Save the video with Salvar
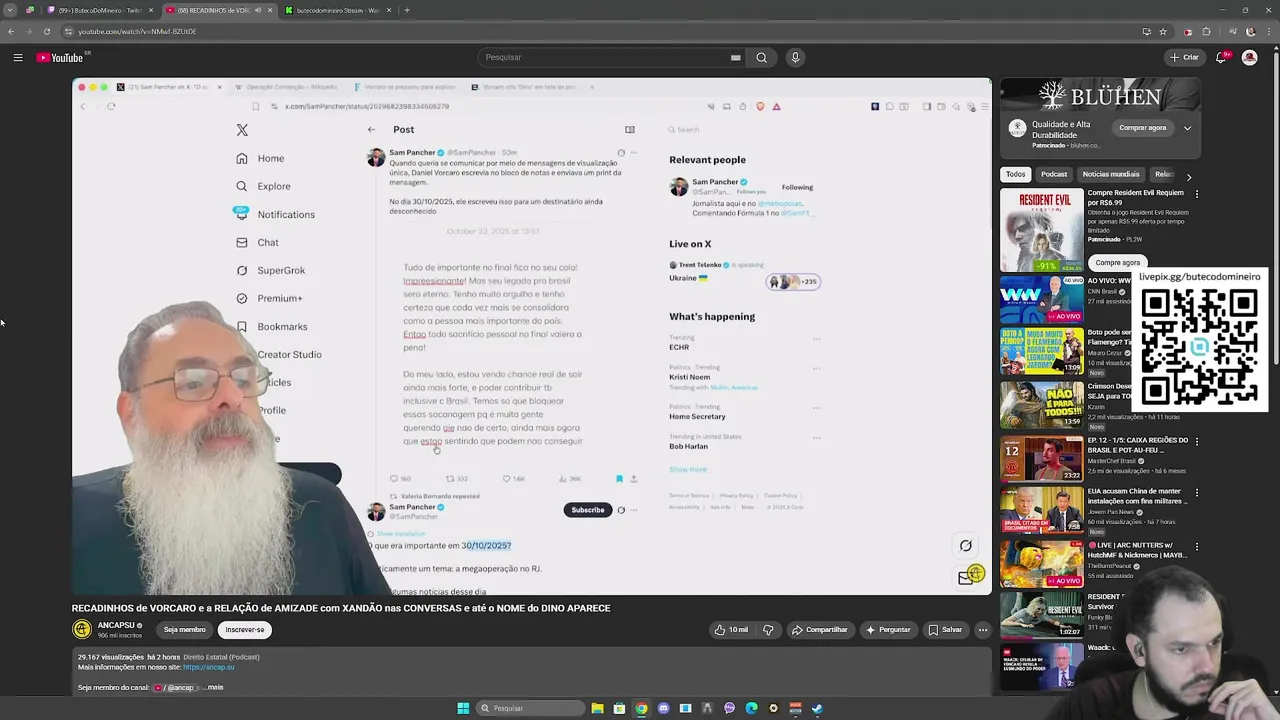Image resolution: width=1280 pixels, height=720 pixels. (945, 630)
